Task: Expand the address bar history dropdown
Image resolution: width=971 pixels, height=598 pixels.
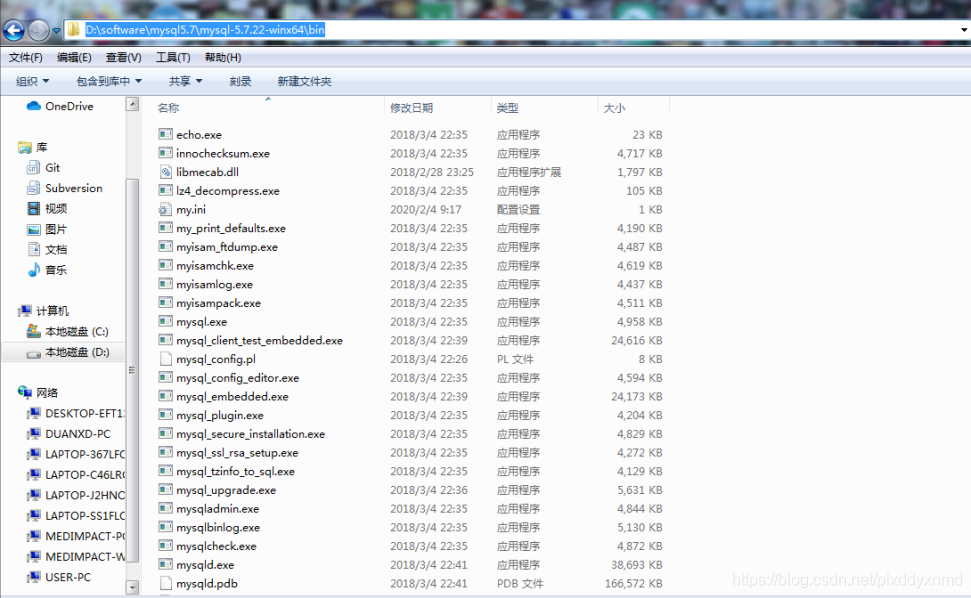Action: click(x=964, y=30)
